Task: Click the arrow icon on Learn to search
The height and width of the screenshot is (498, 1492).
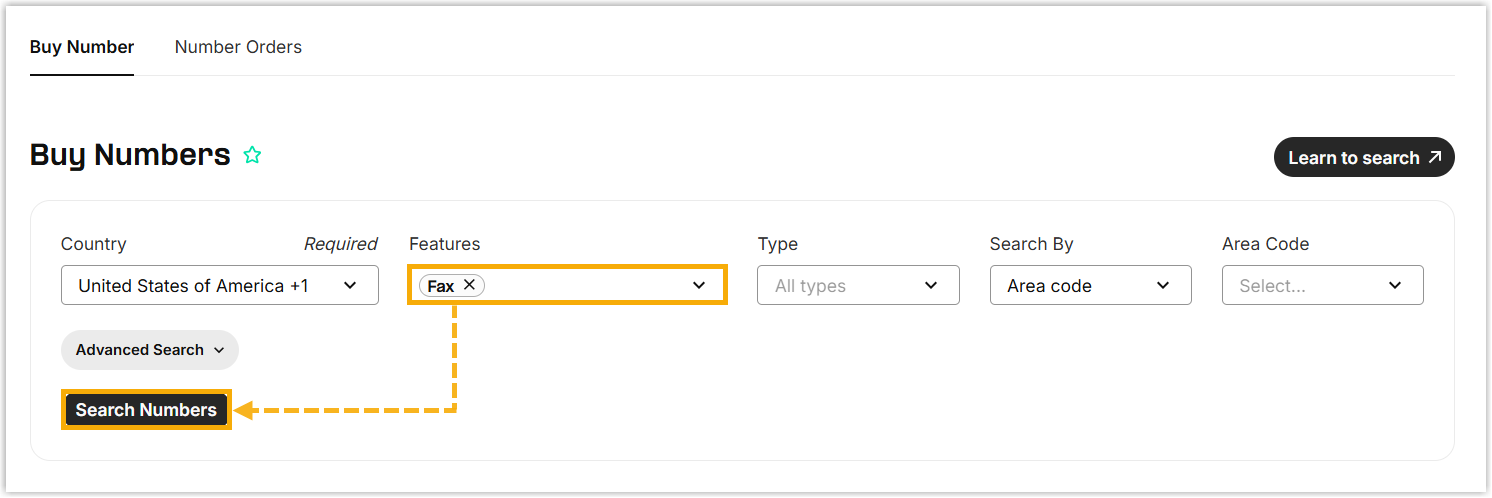Action: [1435, 158]
